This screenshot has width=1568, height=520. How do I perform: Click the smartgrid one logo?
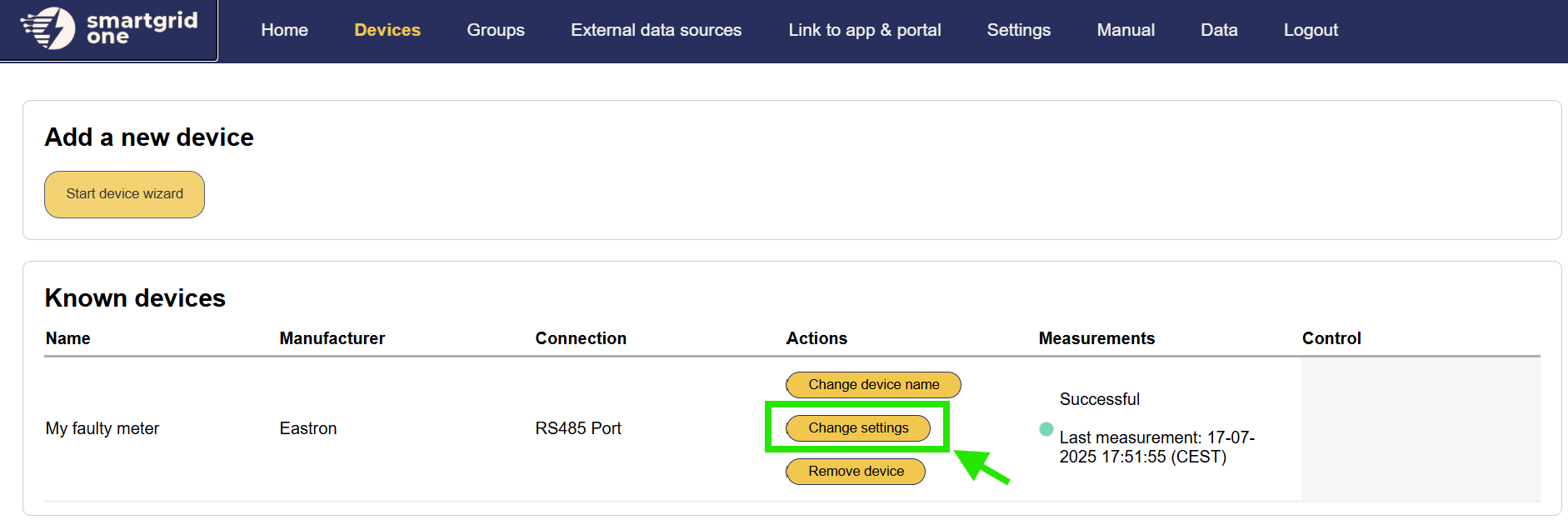point(109,29)
